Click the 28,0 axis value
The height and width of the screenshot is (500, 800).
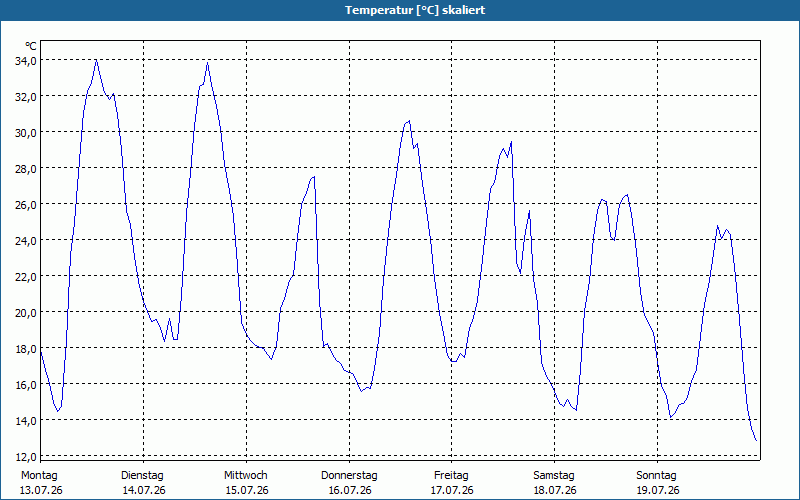tap(26, 168)
